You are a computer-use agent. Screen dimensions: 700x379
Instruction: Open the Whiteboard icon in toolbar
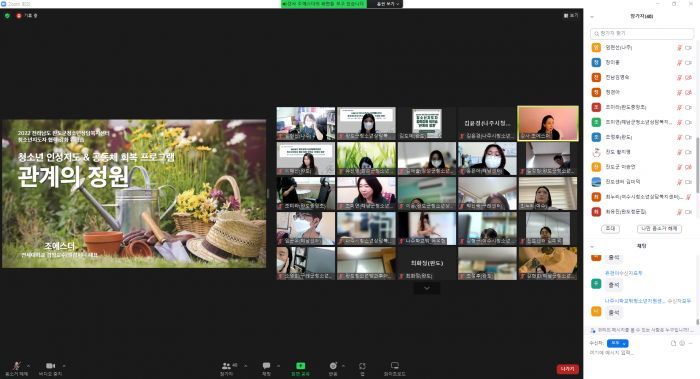pyautogui.click(x=395, y=366)
